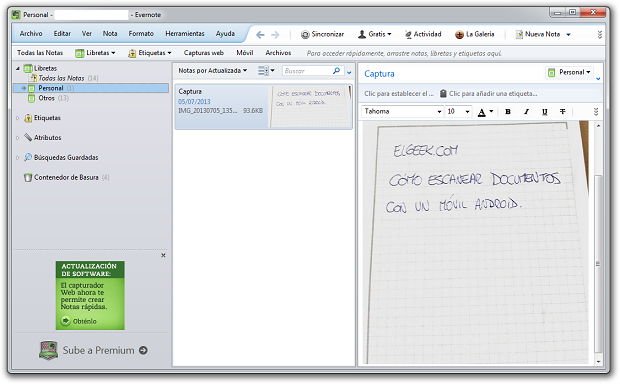Toggle bold formatting
This screenshot has height=384, width=620.
(508, 112)
